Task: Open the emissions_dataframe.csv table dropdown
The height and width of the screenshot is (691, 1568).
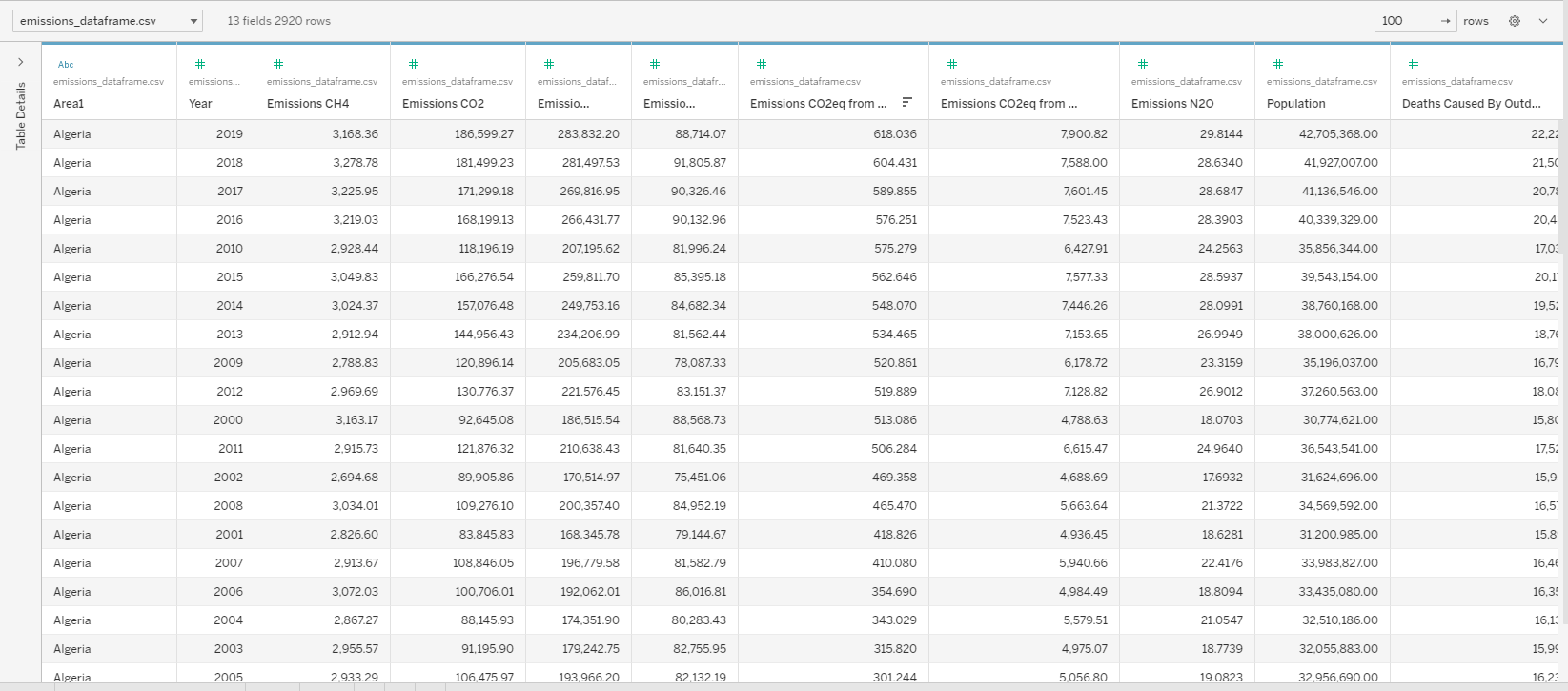Action: pos(108,21)
